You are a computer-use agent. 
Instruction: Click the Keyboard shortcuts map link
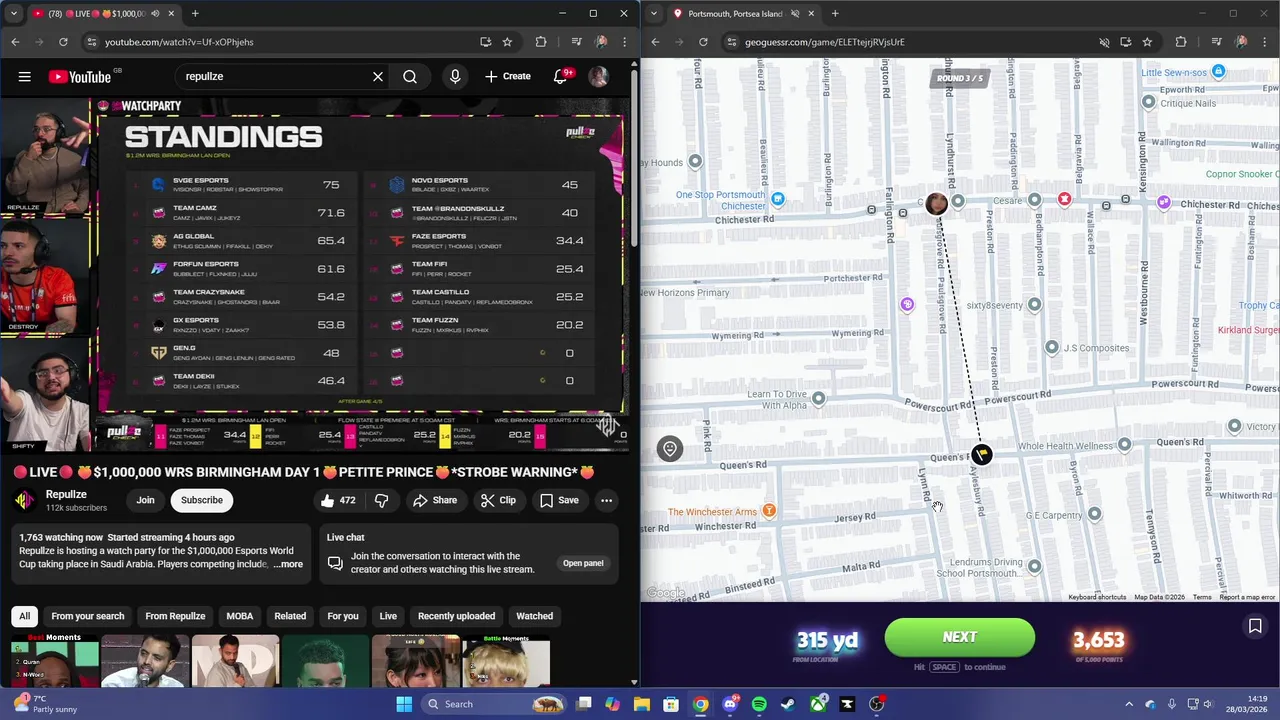pos(1097,597)
